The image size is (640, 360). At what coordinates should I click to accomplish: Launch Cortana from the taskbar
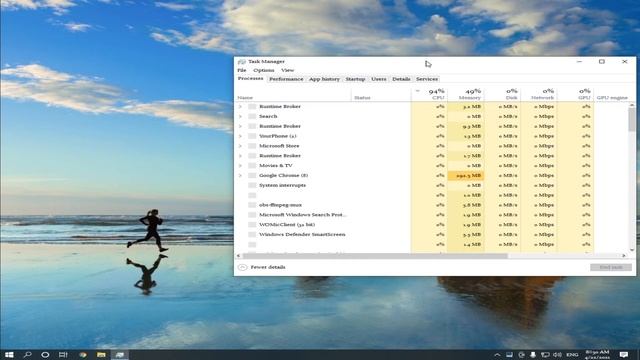point(45,355)
